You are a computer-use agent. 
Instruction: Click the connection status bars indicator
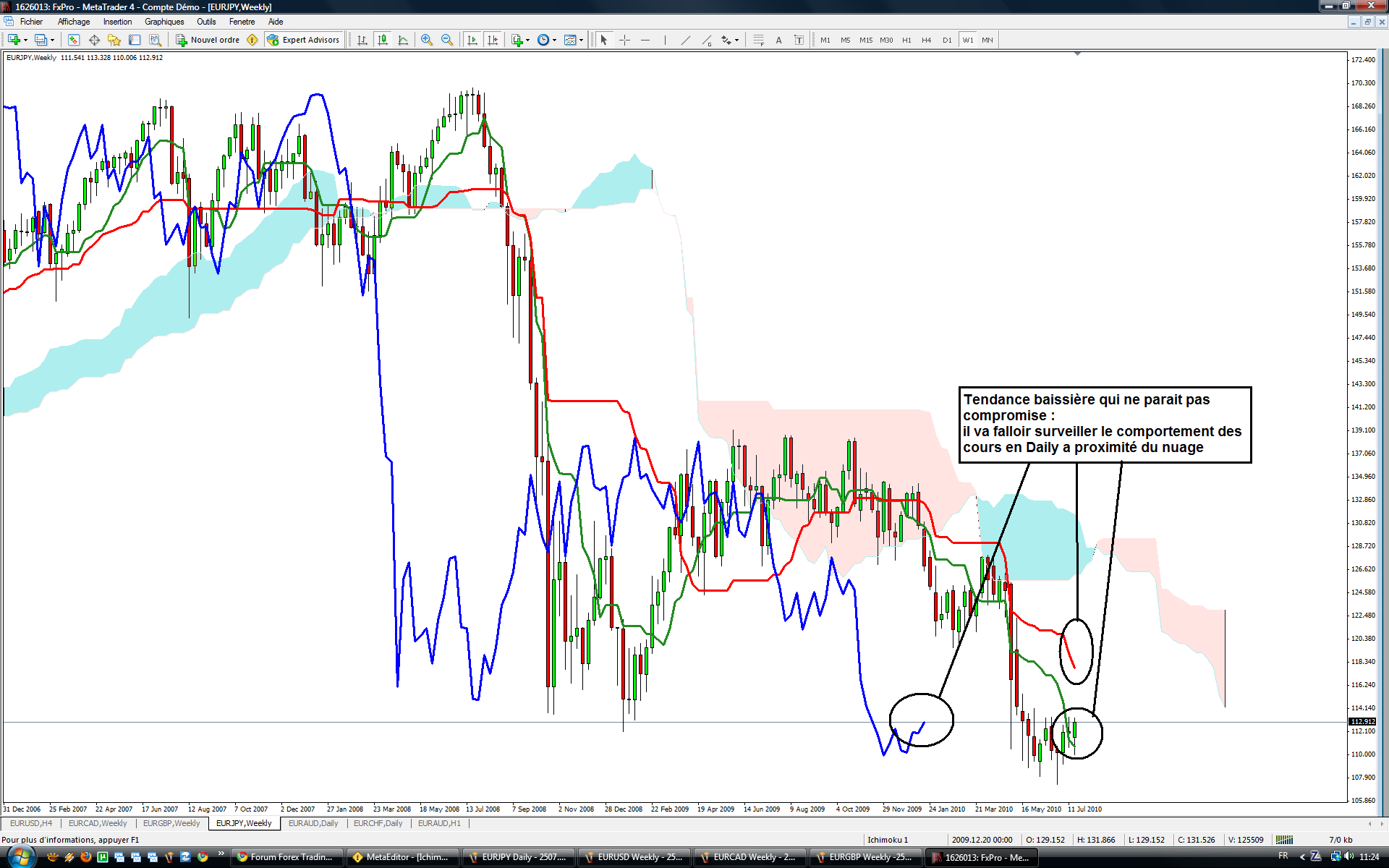(1284, 840)
